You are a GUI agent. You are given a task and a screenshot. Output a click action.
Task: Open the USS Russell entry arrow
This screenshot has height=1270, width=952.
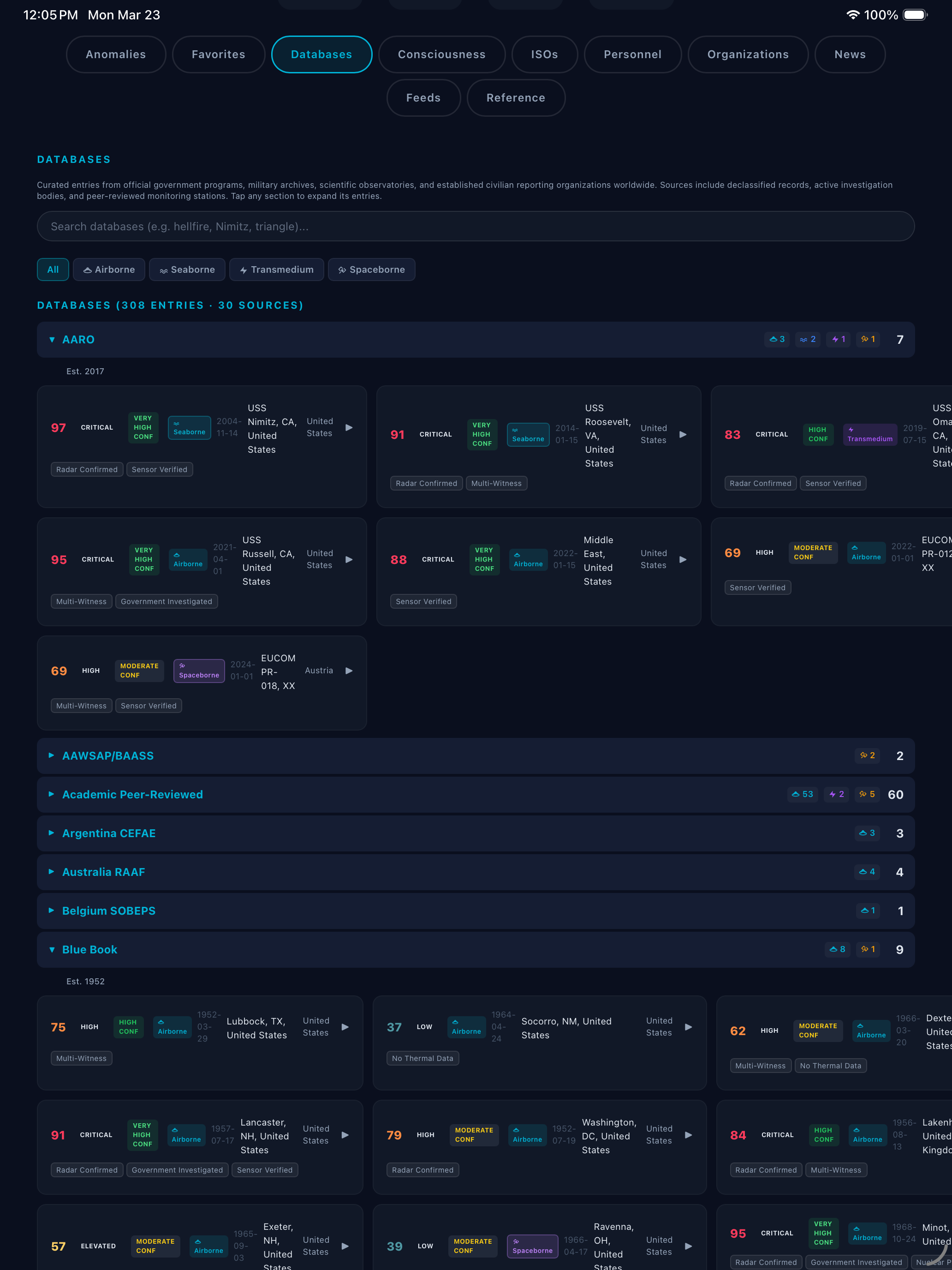pyautogui.click(x=349, y=559)
